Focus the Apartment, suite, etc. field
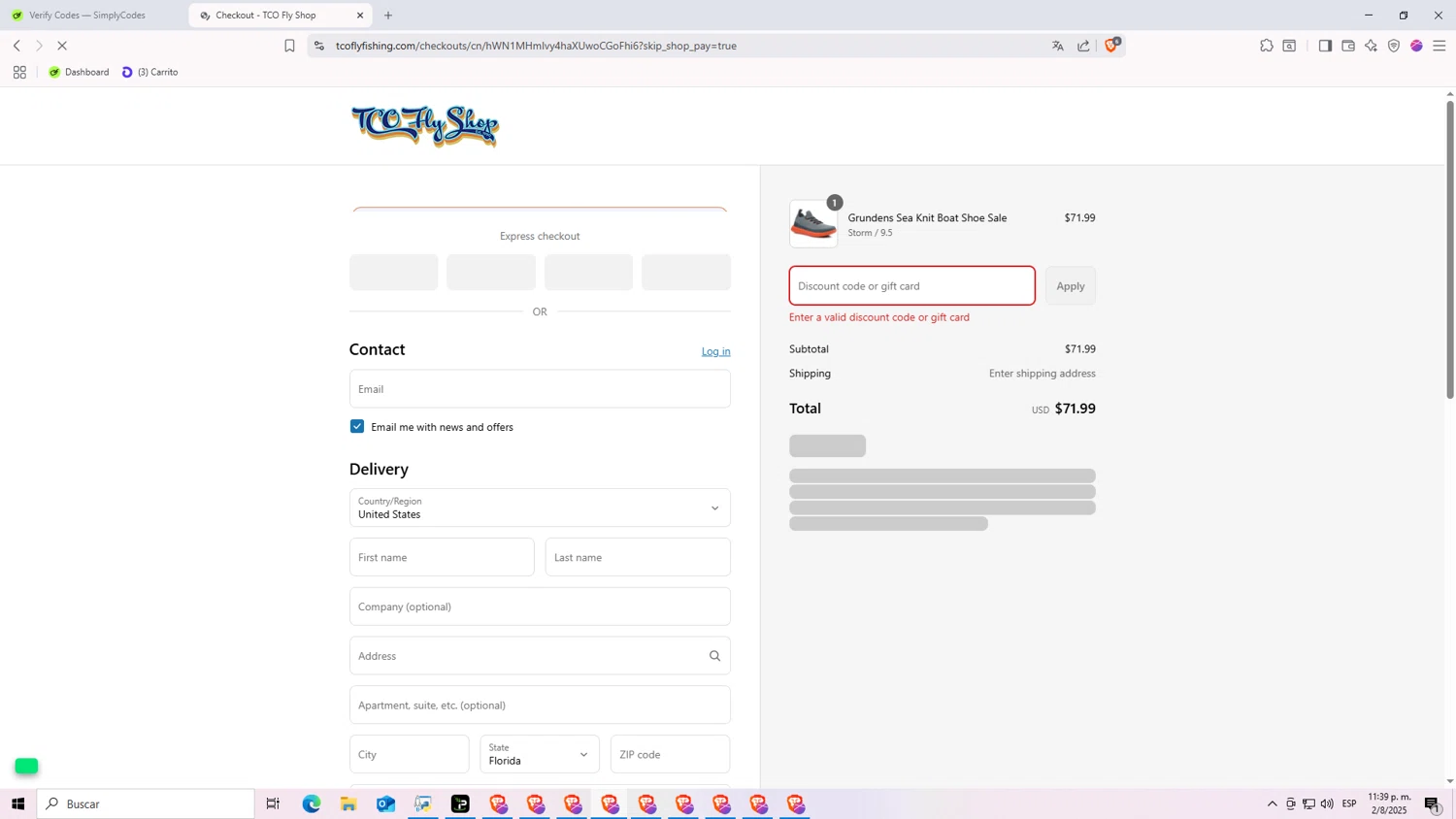 click(540, 704)
